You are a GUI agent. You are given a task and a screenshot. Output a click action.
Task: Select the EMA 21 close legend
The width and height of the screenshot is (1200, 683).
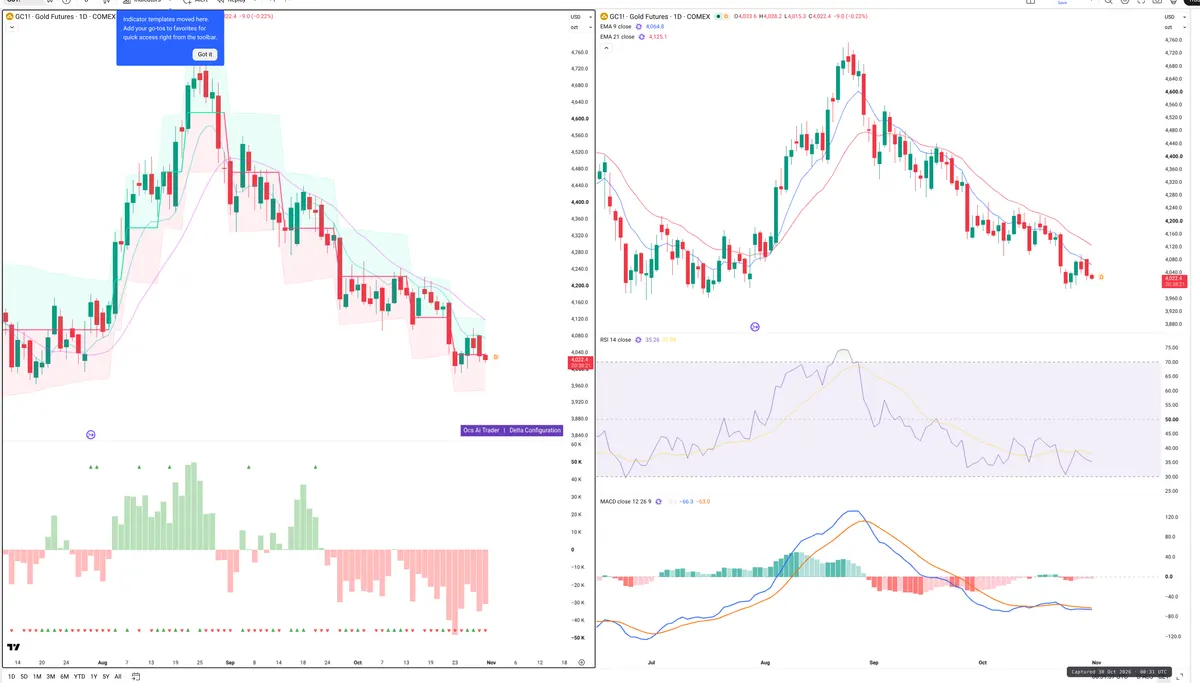pos(617,37)
